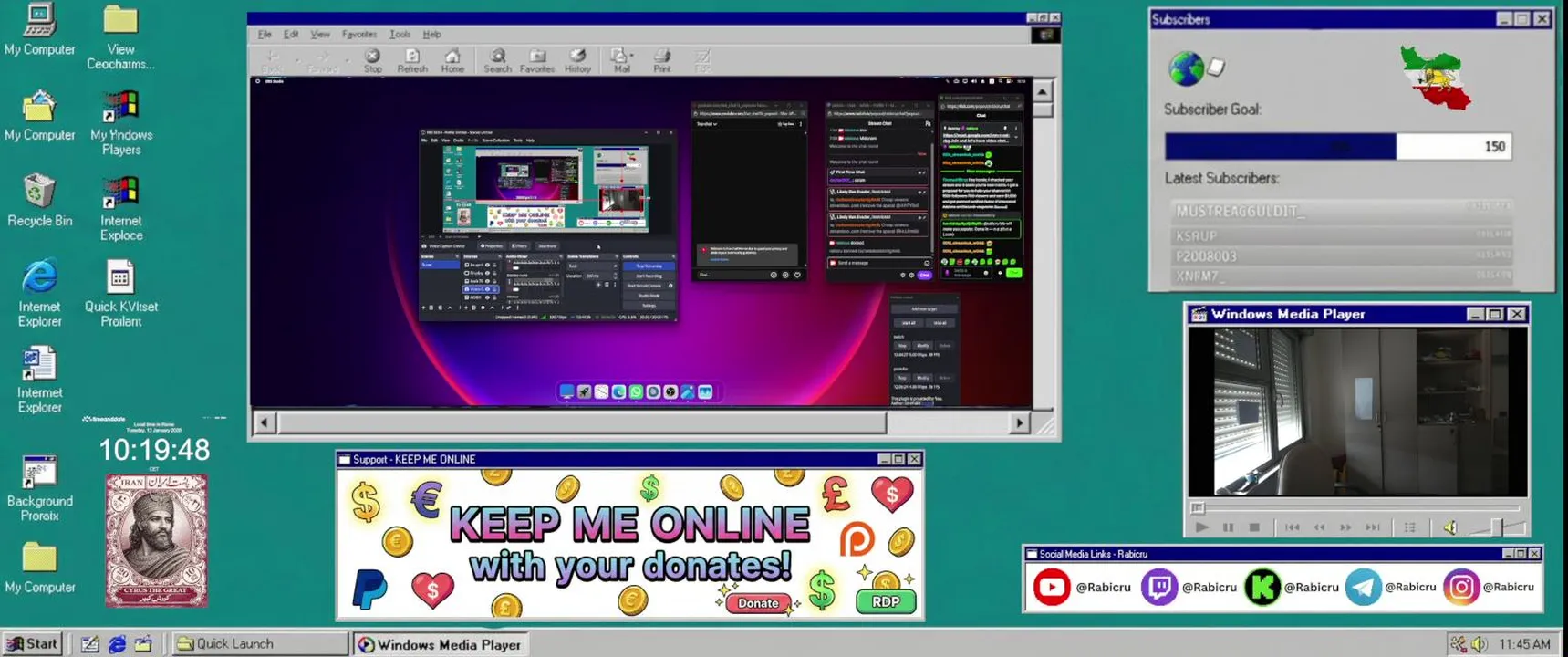
Task: Open the Kick @Rabicru link
Action: click(x=1292, y=588)
